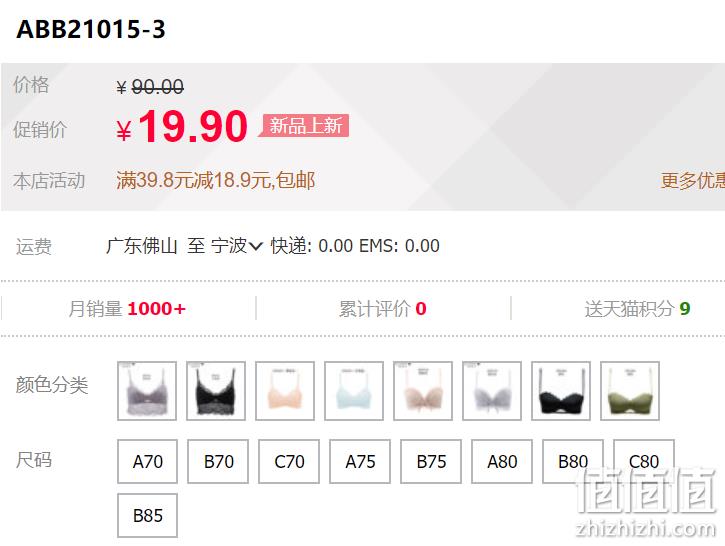View the 月销量 1000+ monthly sales

[x=127, y=308]
